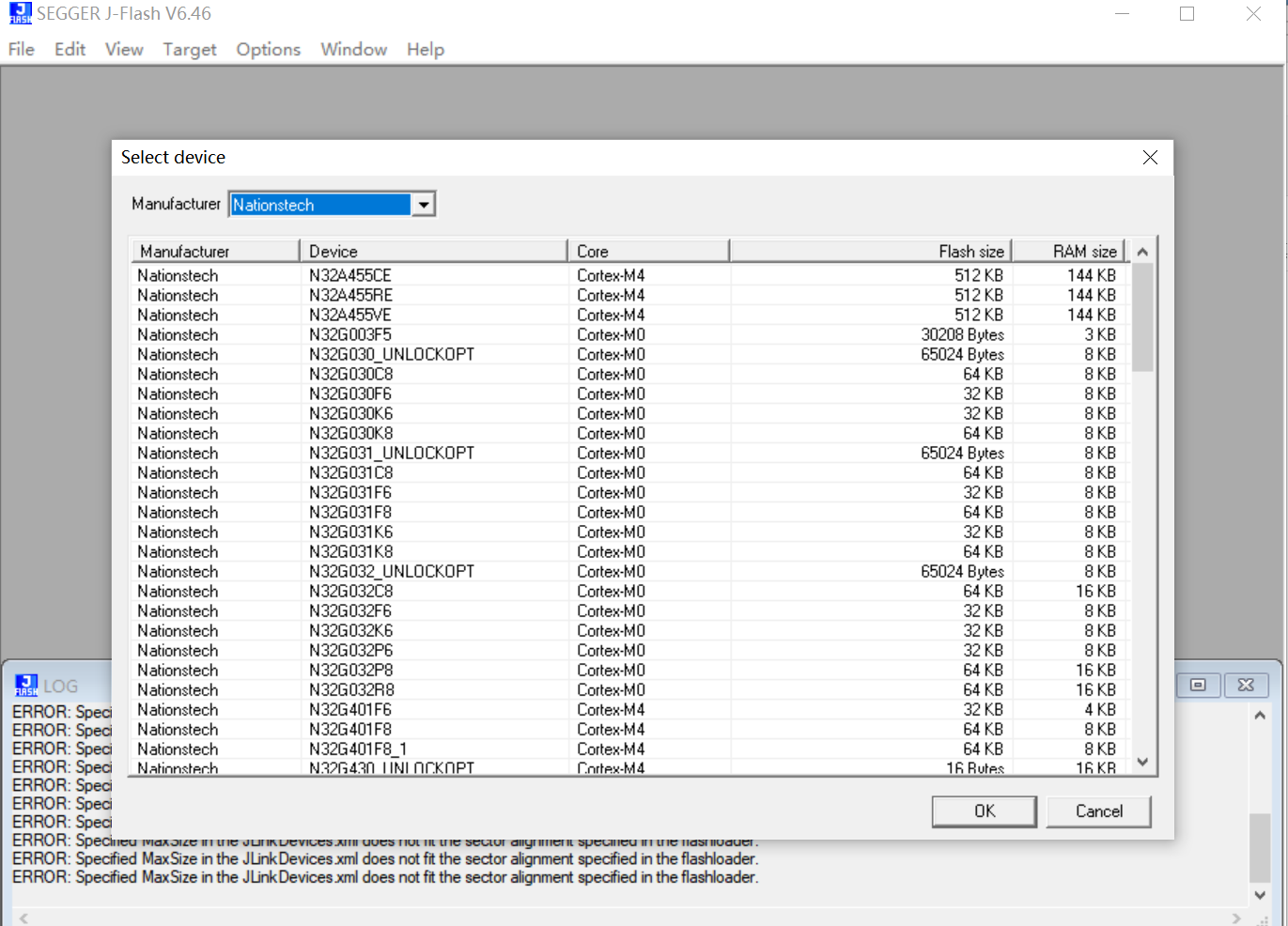Image resolution: width=1288 pixels, height=926 pixels.
Task: Select device N32G032P8
Action: 350,670
